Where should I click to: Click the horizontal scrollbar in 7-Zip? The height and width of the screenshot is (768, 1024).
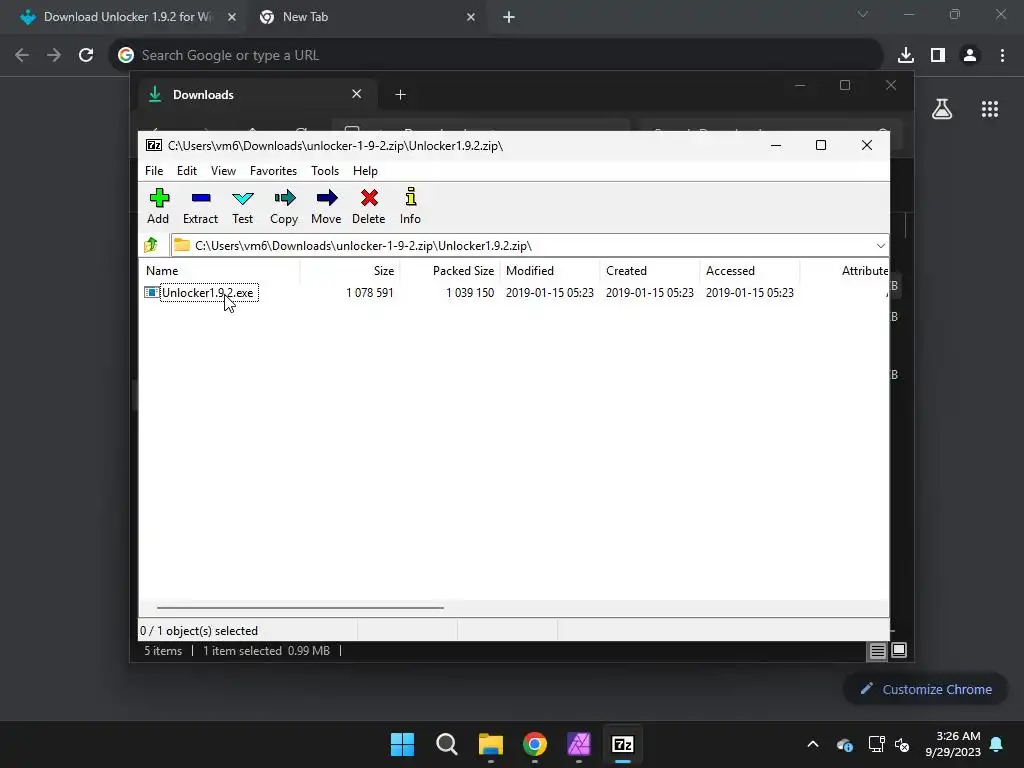tap(300, 607)
